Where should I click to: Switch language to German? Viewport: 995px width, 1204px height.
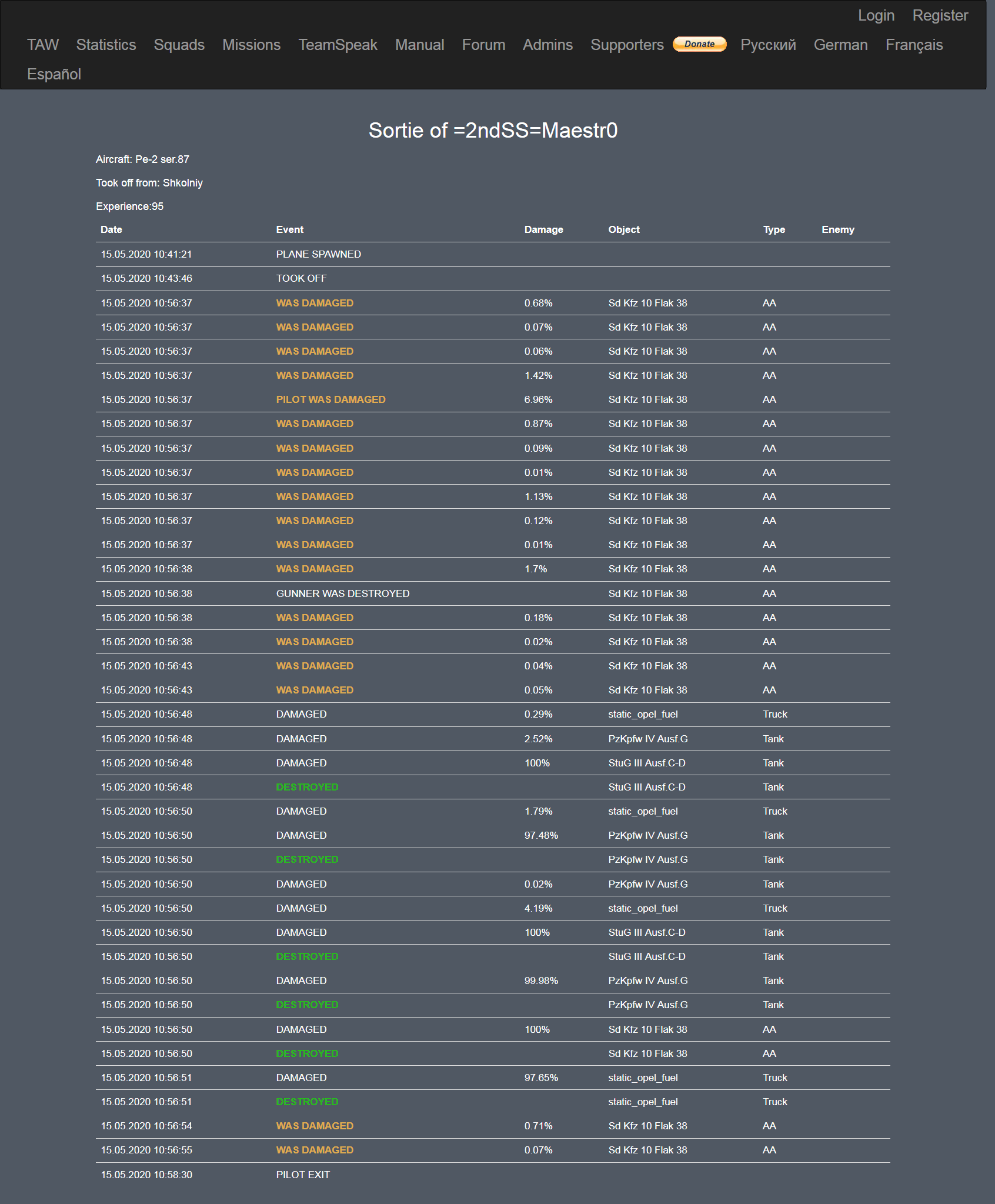[x=840, y=45]
